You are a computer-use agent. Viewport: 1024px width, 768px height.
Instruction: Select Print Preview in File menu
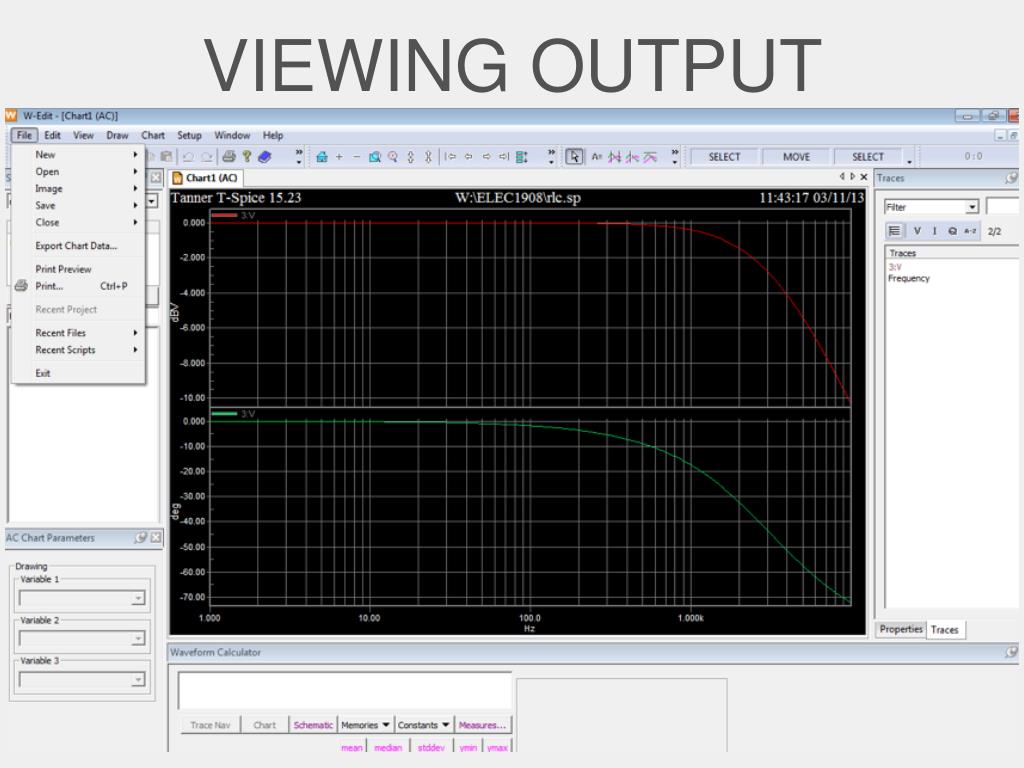(x=78, y=269)
